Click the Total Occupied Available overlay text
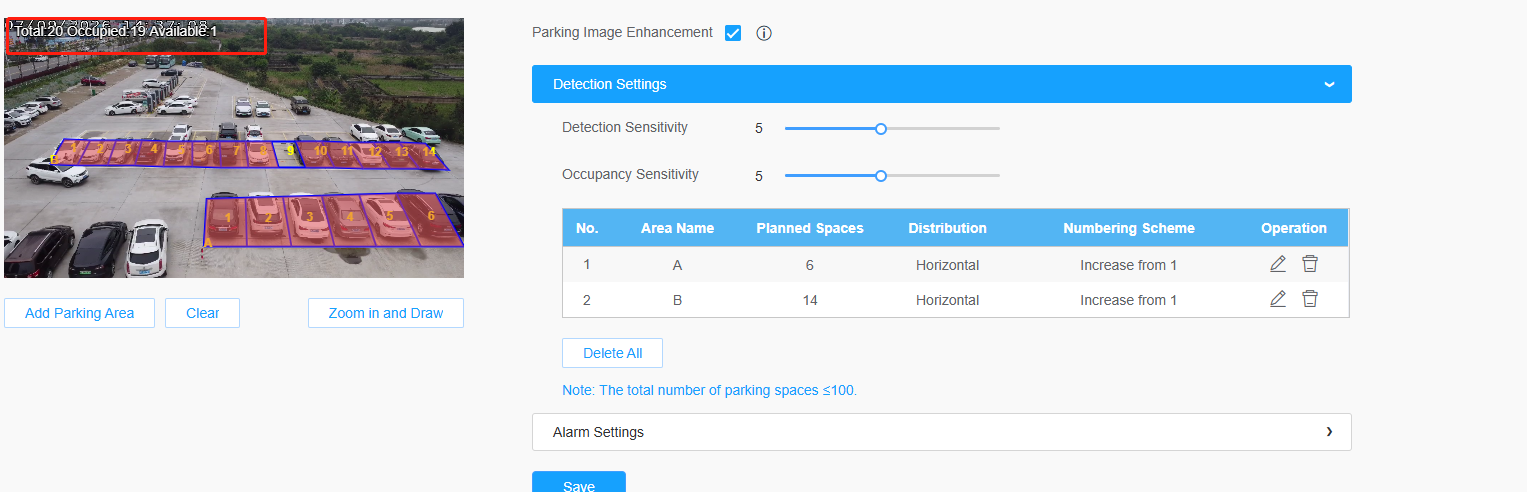 [116, 32]
